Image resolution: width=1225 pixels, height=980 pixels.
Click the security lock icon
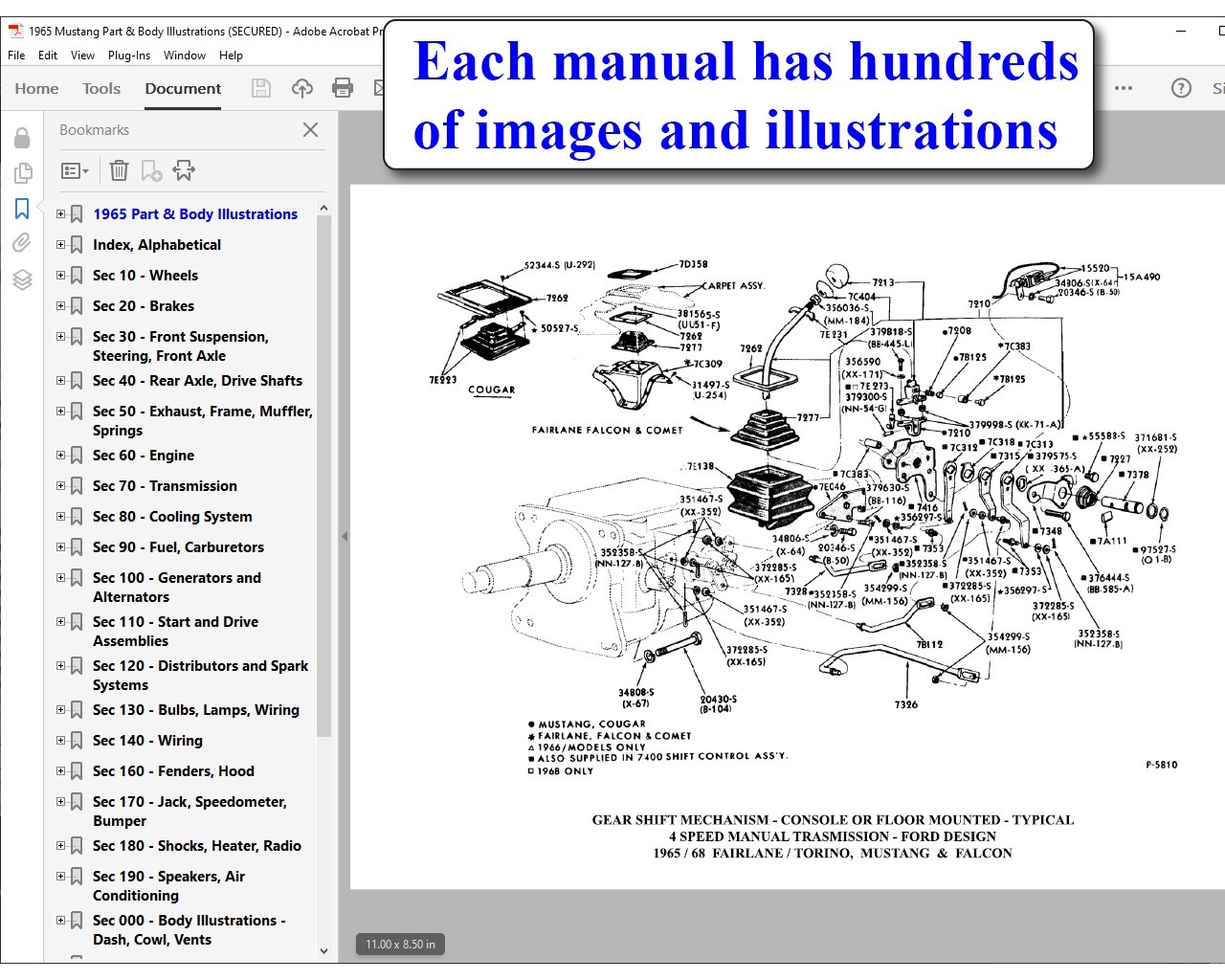pyautogui.click(x=22, y=139)
